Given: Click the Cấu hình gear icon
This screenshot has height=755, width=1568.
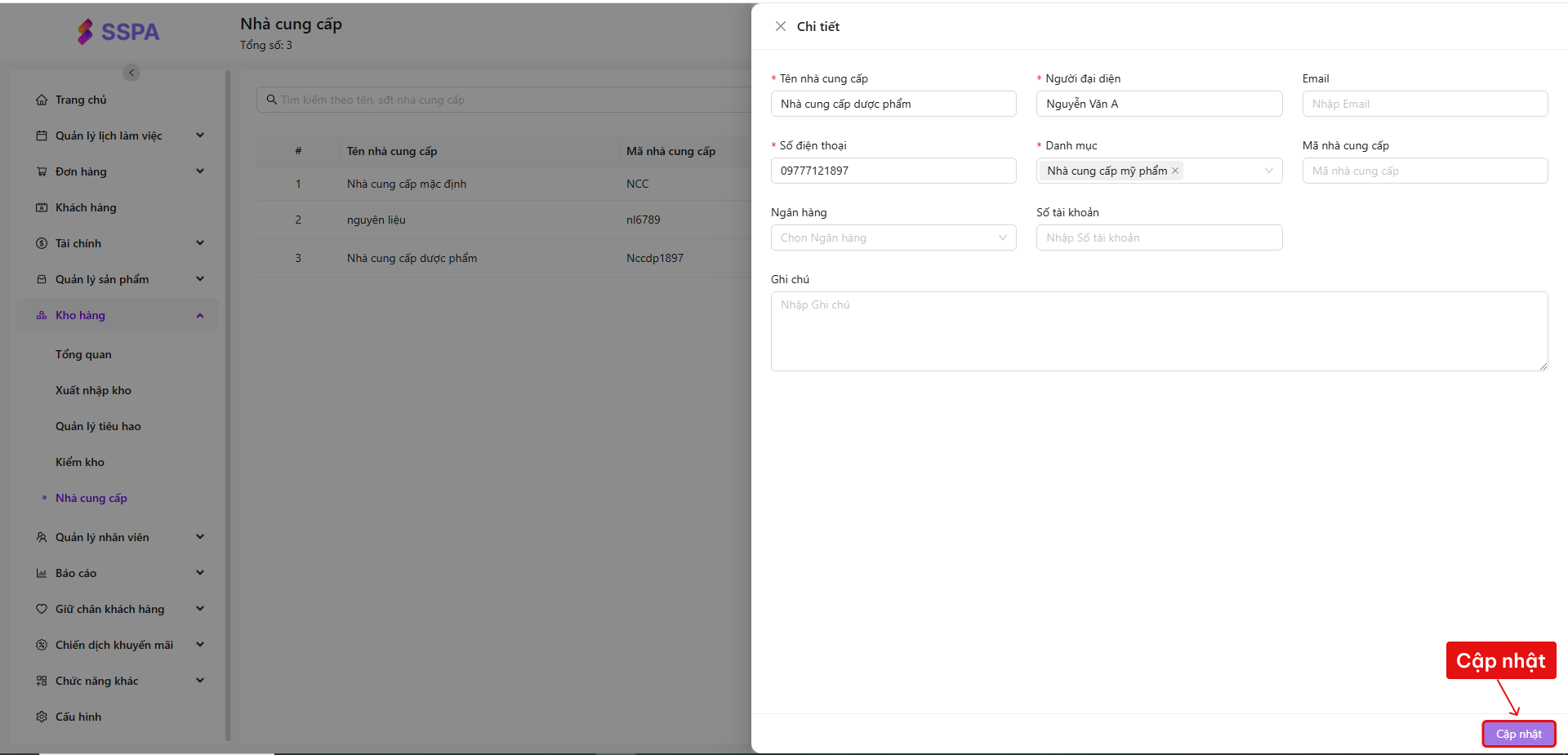Looking at the screenshot, I should point(42,717).
